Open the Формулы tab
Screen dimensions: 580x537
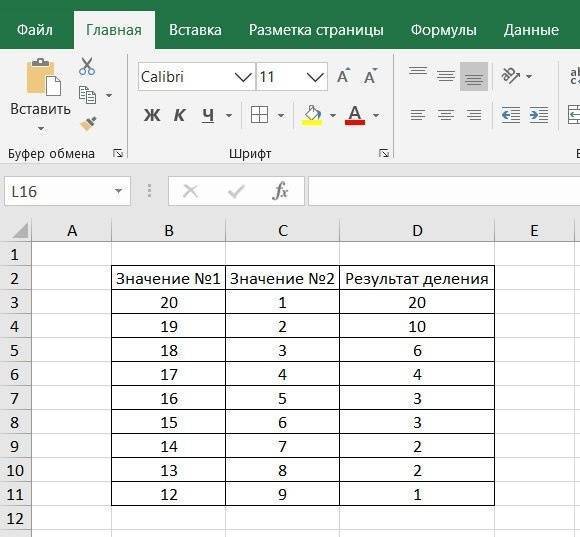coord(444,30)
